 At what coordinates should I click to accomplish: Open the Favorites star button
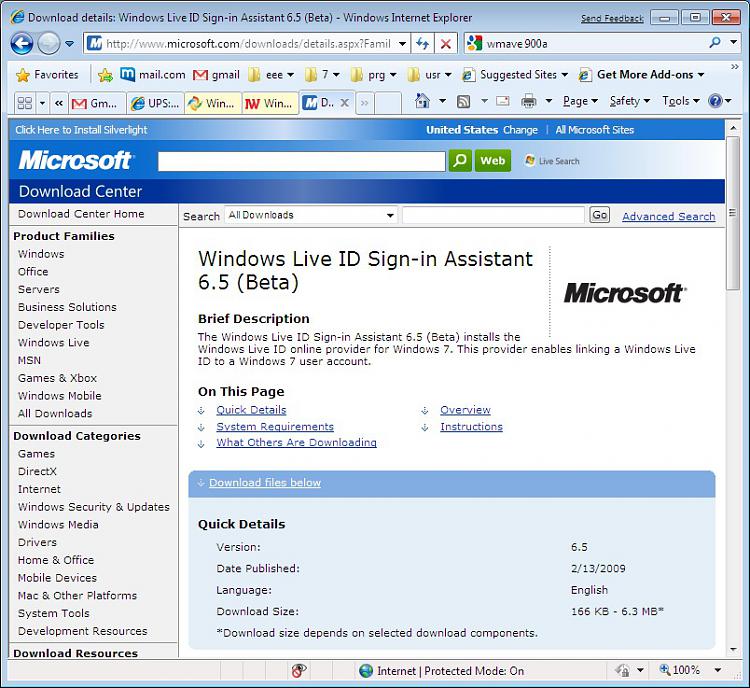[x=47, y=75]
